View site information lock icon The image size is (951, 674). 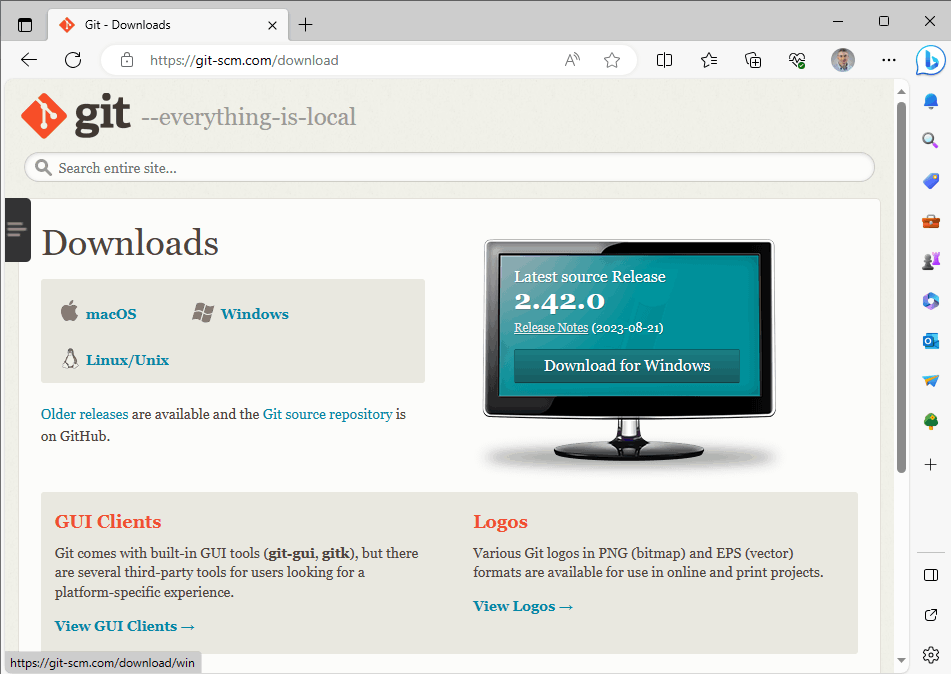pyautogui.click(x=127, y=60)
